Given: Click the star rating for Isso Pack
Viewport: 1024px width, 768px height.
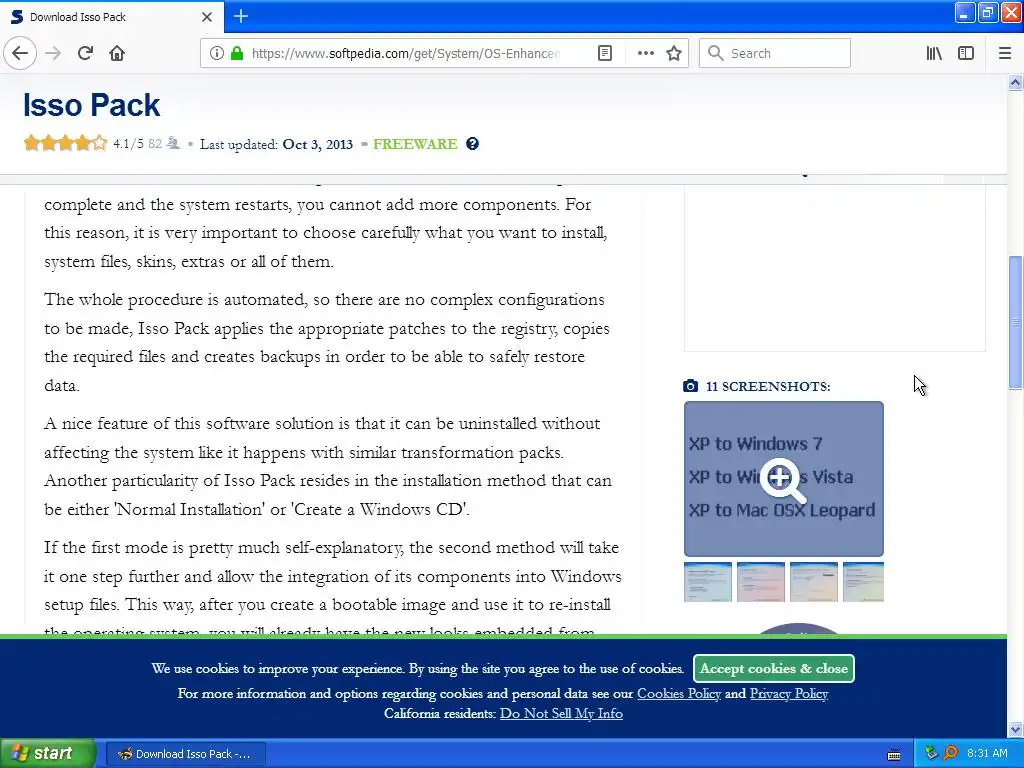Looking at the screenshot, I should [65, 143].
